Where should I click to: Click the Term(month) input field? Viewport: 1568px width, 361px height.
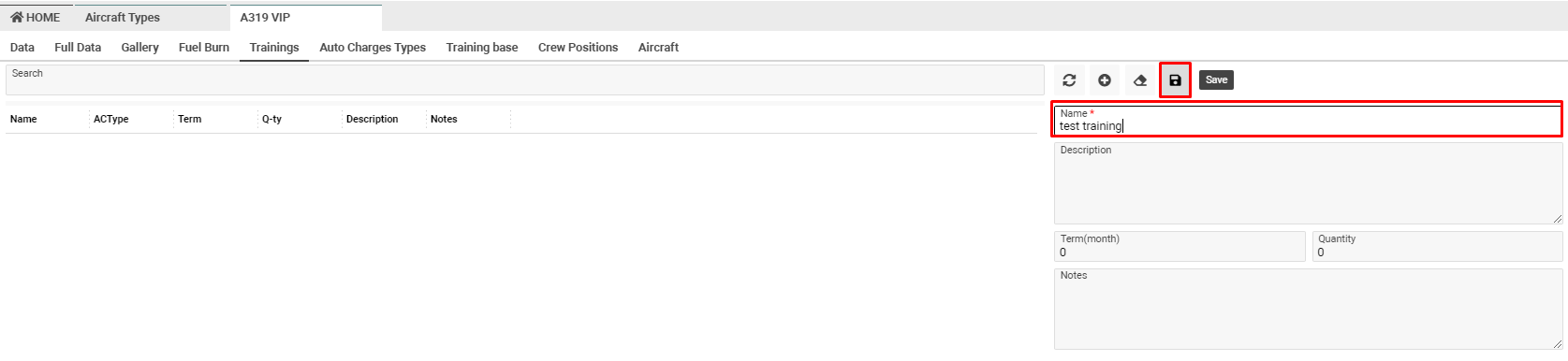click(1180, 246)
